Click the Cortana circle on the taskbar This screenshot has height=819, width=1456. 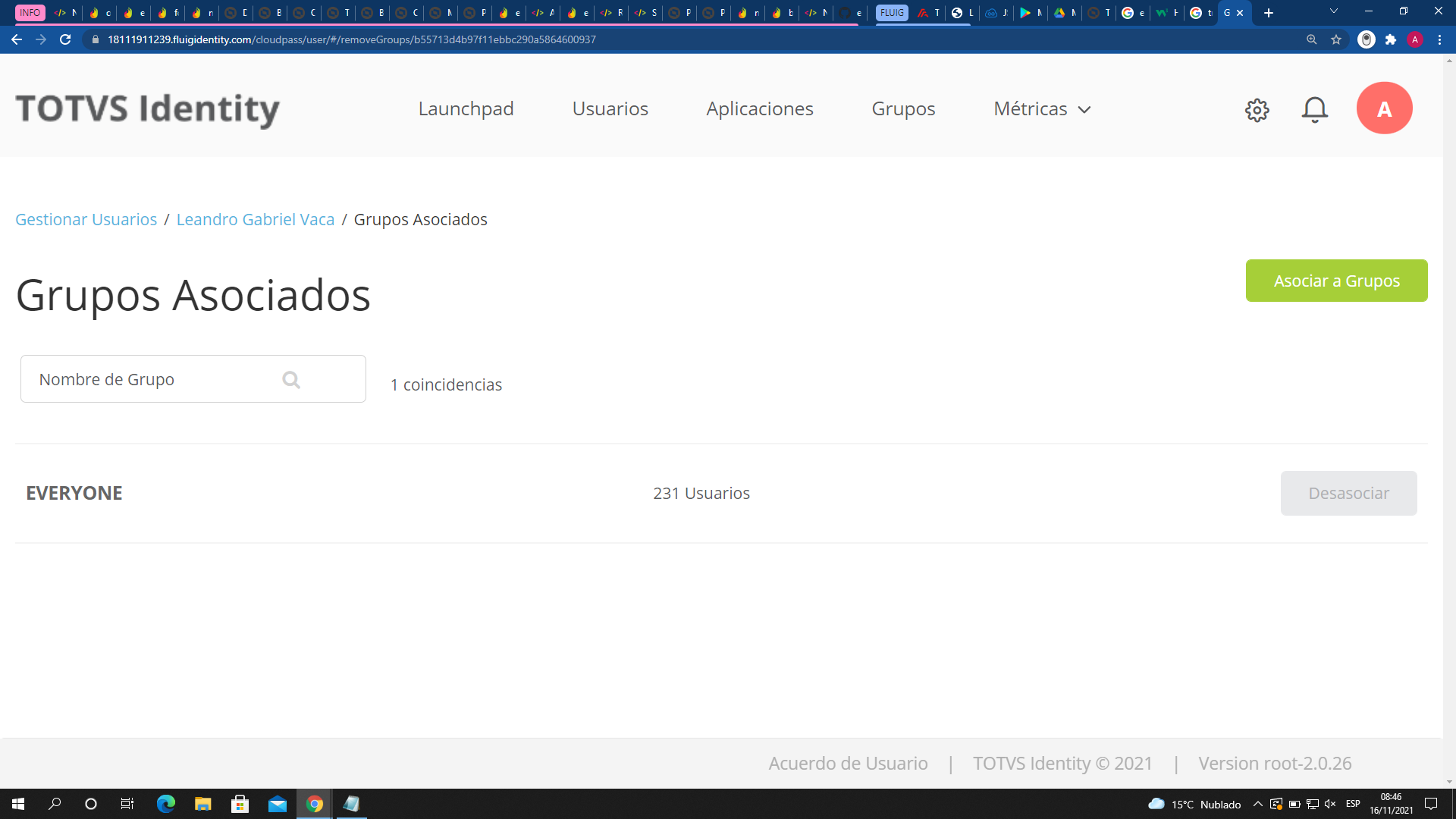pyautogui.click(x=91, y=804)
